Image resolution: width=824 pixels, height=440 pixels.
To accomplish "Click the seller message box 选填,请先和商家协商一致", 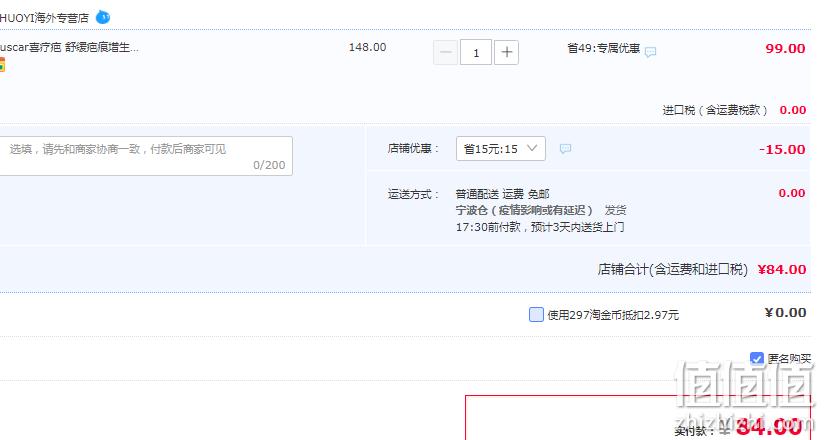I will tap(146, 156).
